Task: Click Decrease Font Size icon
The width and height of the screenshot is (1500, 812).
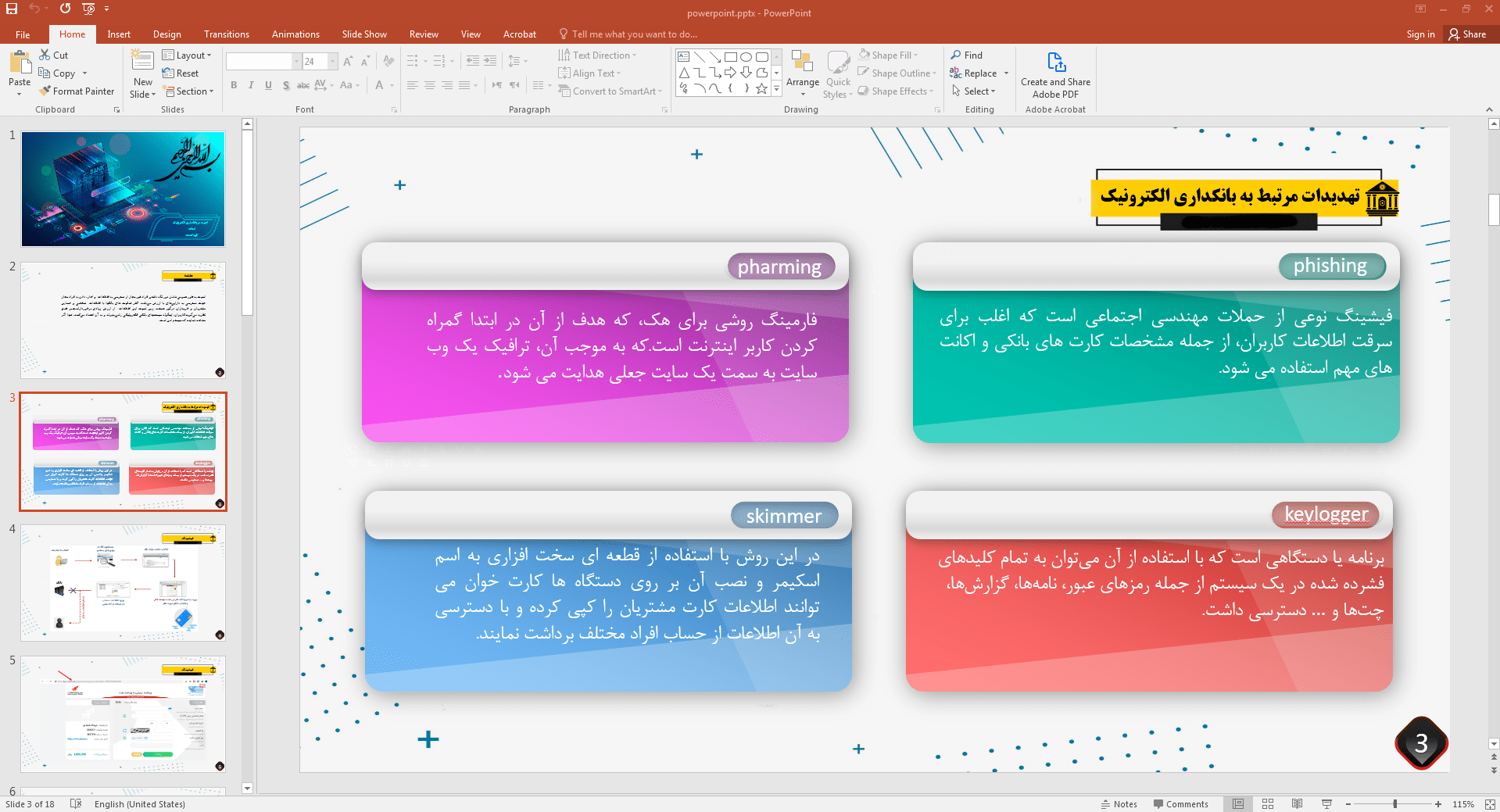Action: pos(366,61)
